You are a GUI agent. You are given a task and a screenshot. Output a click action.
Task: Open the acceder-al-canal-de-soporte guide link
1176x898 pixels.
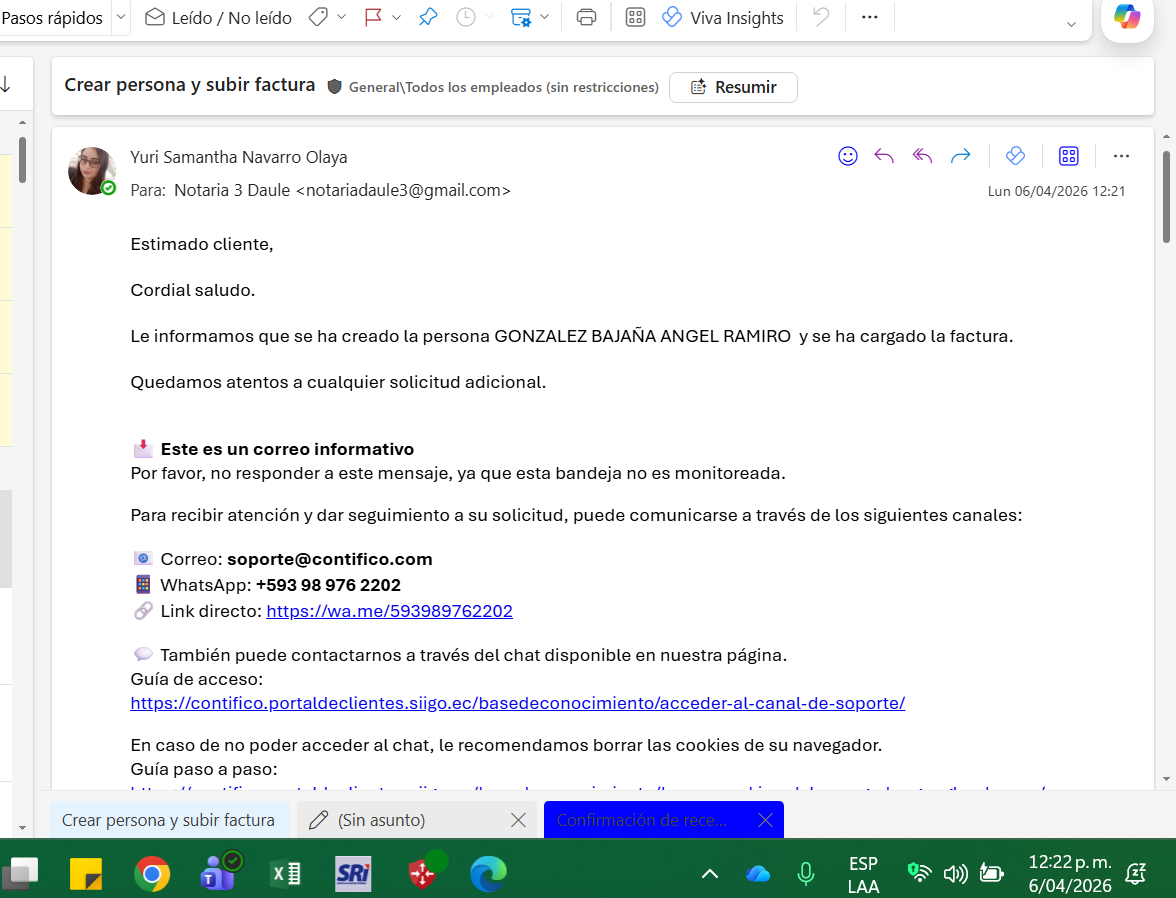pyautogui.click(x=518, y=704)
